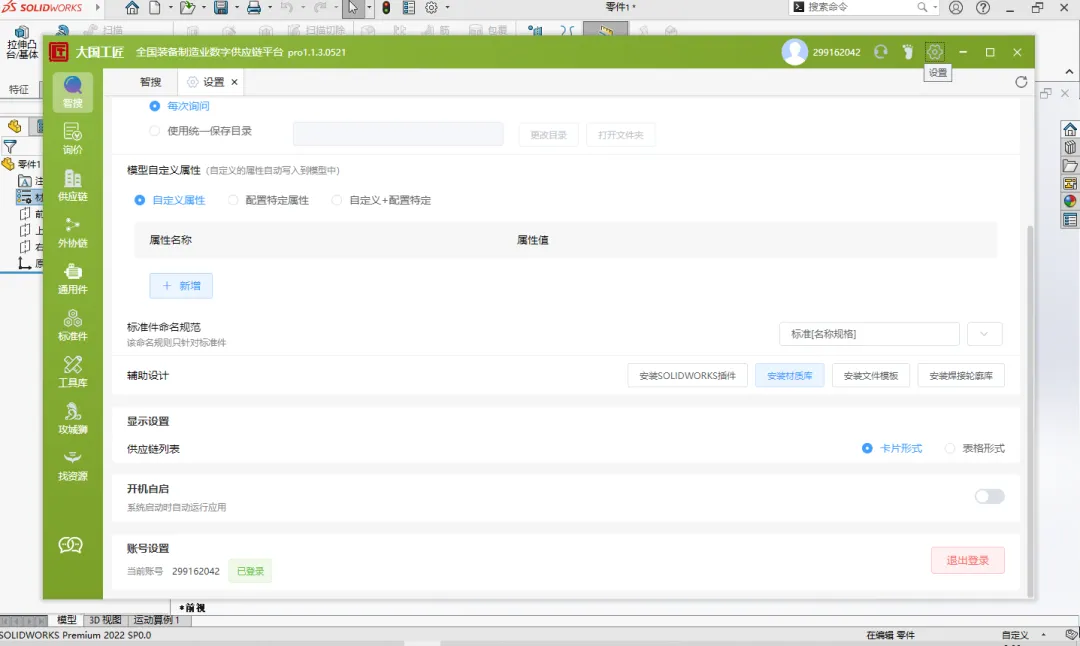Image resolution: width=1080 pixels, height=646 pixels.
Task: Select the 使用统一保存目录 radio option
Action: 154,131
